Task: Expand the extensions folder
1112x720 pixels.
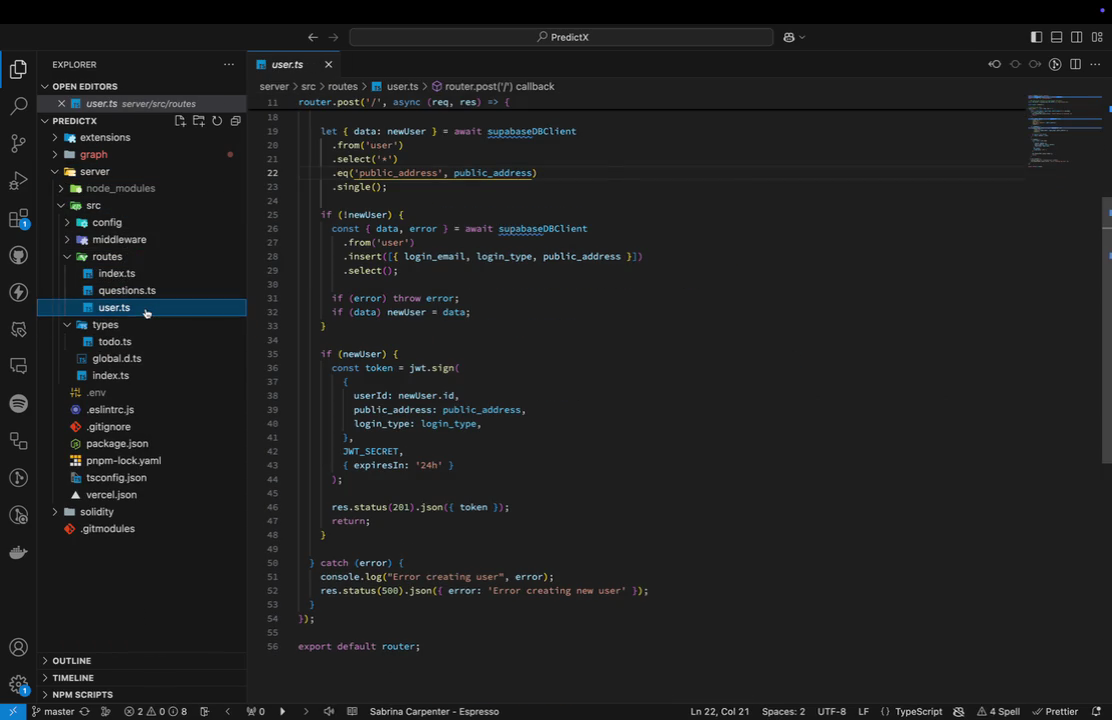Action: pyautogui.click(x=142, y=138)
